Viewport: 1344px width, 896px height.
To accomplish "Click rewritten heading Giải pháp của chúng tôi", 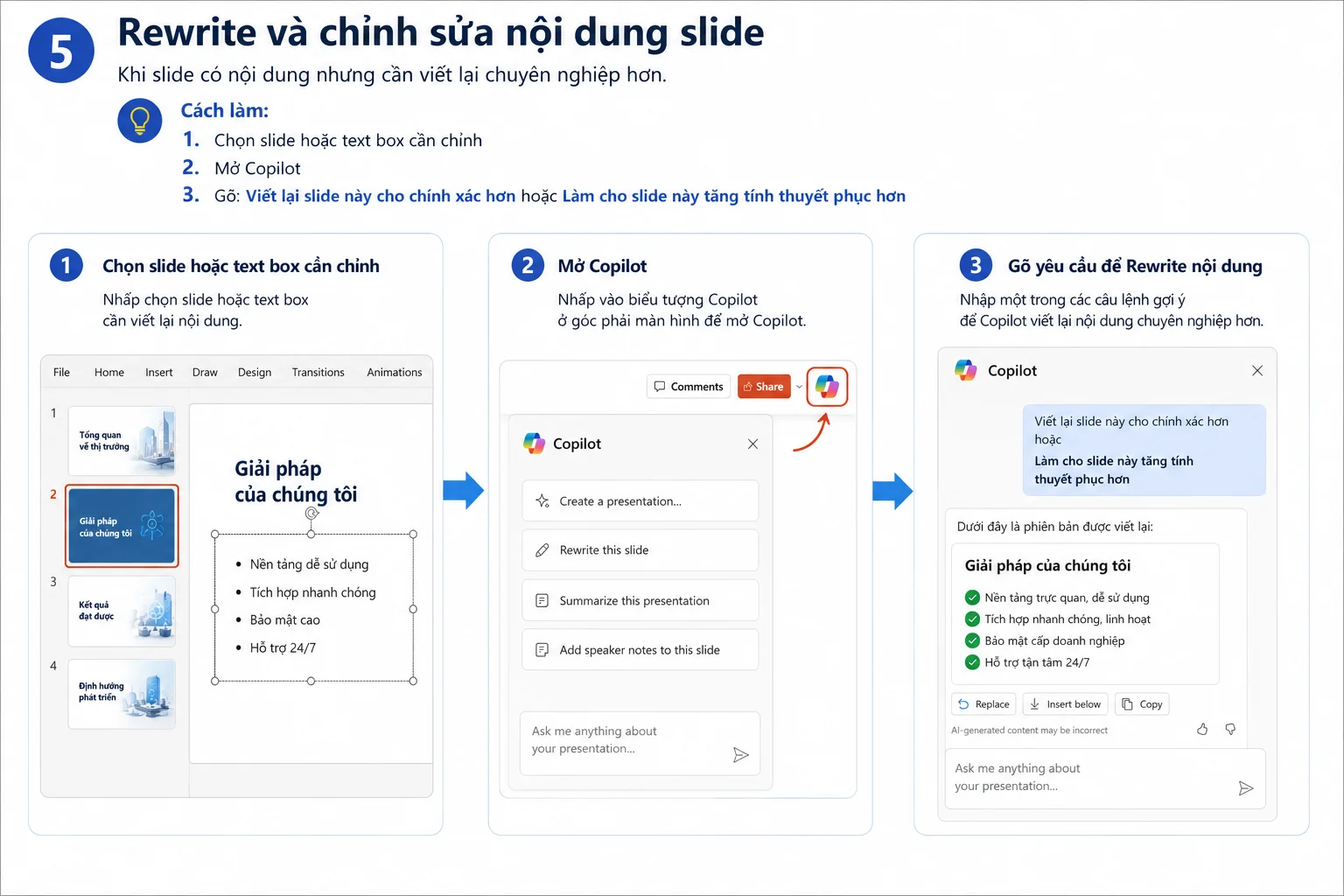I will tap(1048, 565).
